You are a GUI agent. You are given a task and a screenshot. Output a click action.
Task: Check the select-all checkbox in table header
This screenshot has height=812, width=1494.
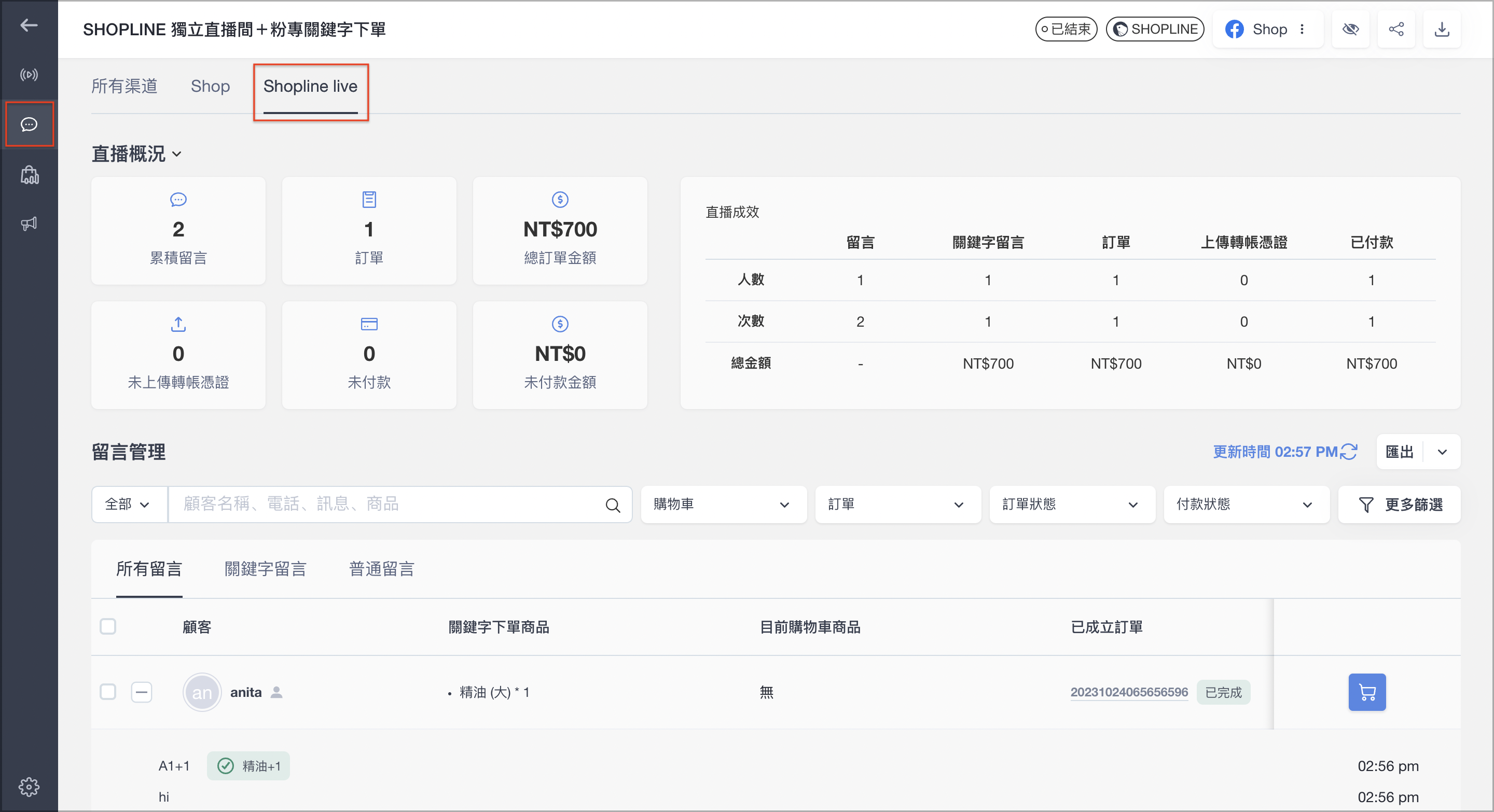(x=108, y=626)
